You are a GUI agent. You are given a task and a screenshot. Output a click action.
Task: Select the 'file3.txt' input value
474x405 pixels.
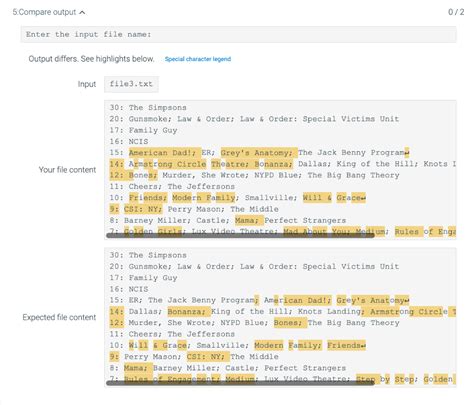pyautogui.click(x=131, y=84)
